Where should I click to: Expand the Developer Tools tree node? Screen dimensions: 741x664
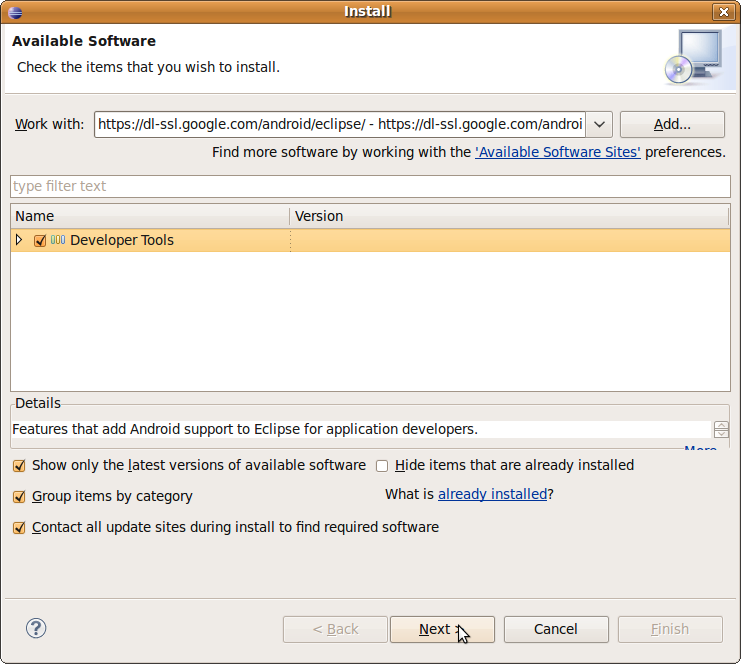click(19, 240)
